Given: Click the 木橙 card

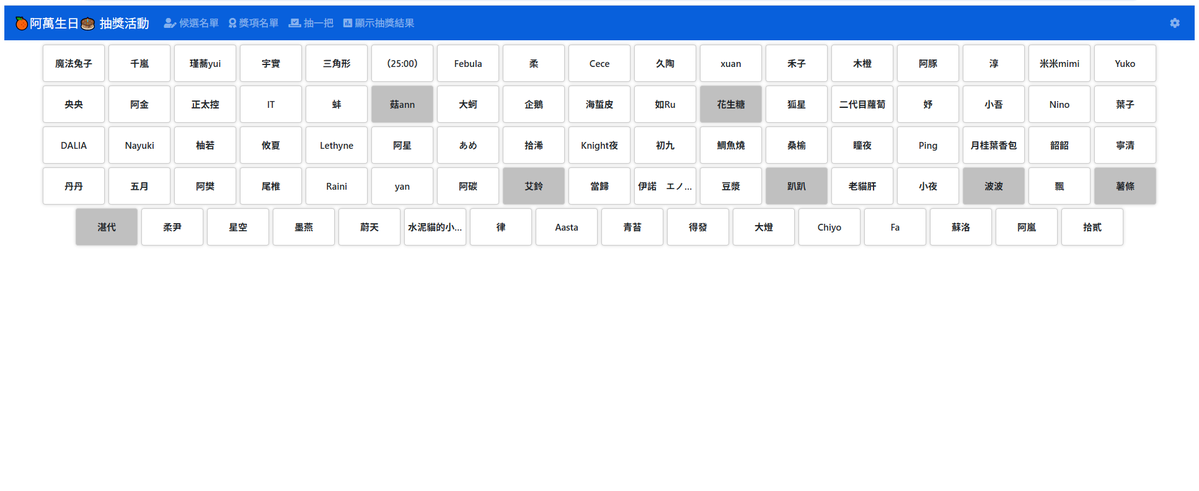Looking at the screenshot, I should (863, 63).
